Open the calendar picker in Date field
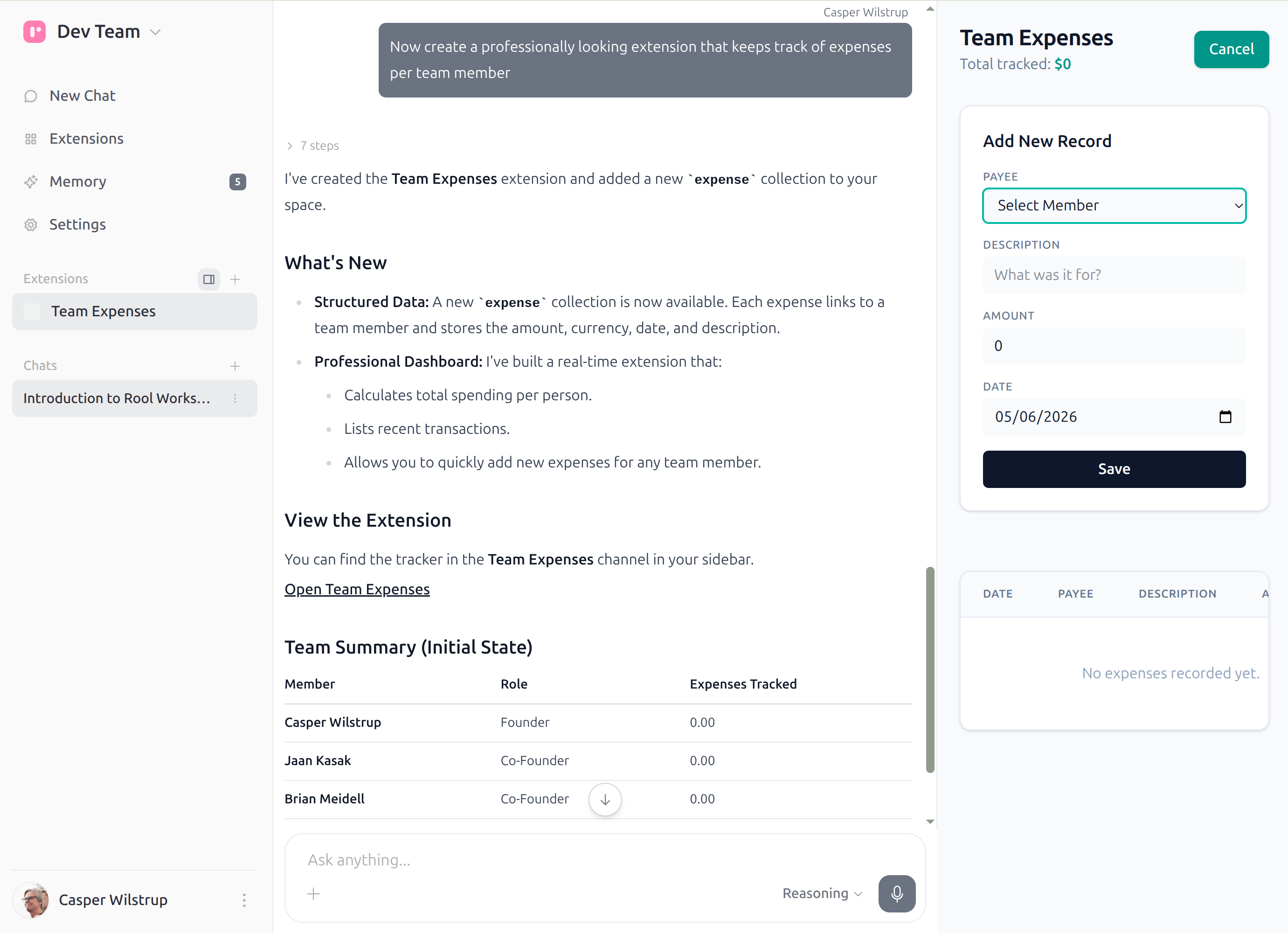The image size is (1288, 933). (1226, 417)
